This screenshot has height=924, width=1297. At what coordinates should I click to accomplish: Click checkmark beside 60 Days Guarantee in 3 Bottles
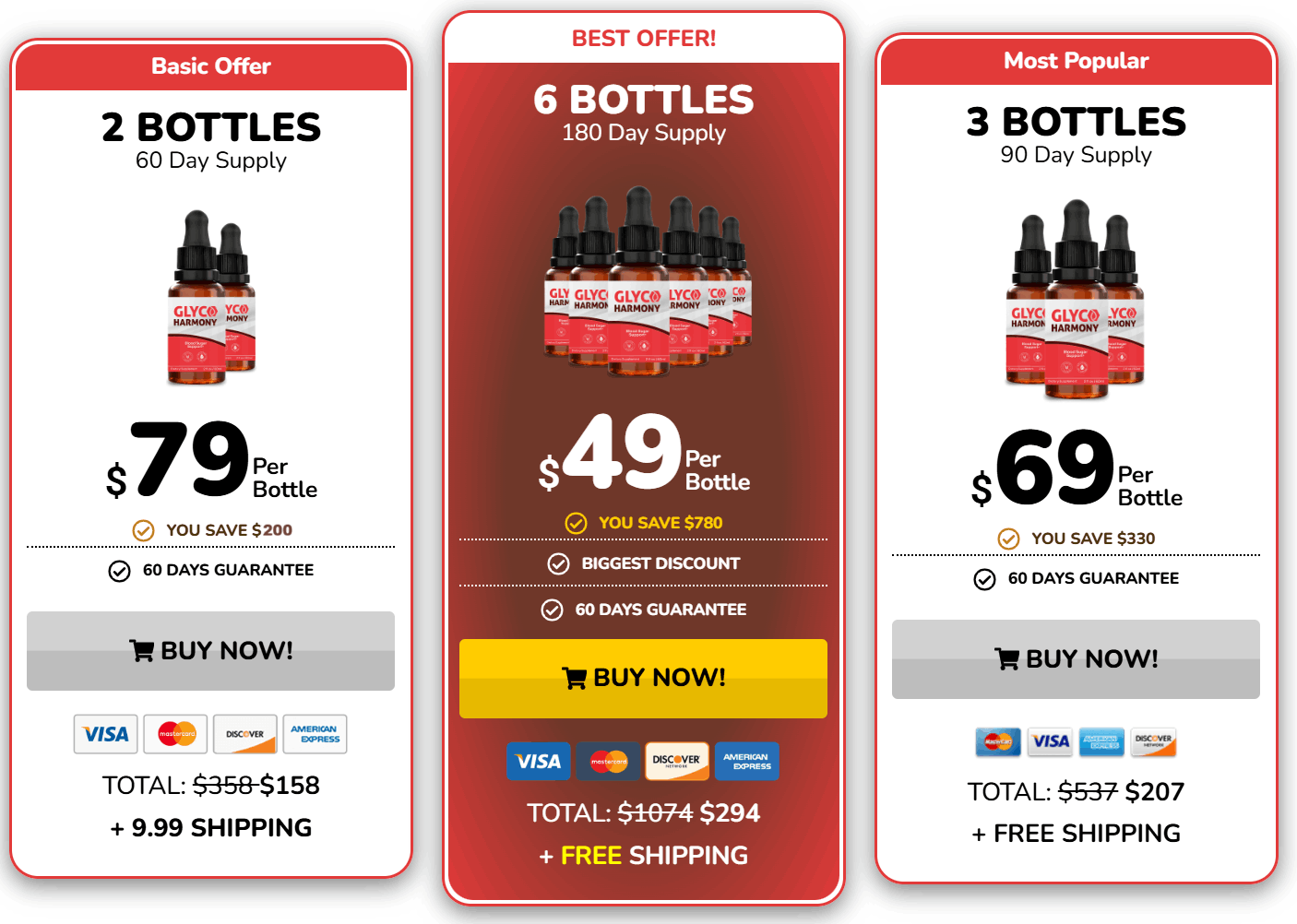984,579
